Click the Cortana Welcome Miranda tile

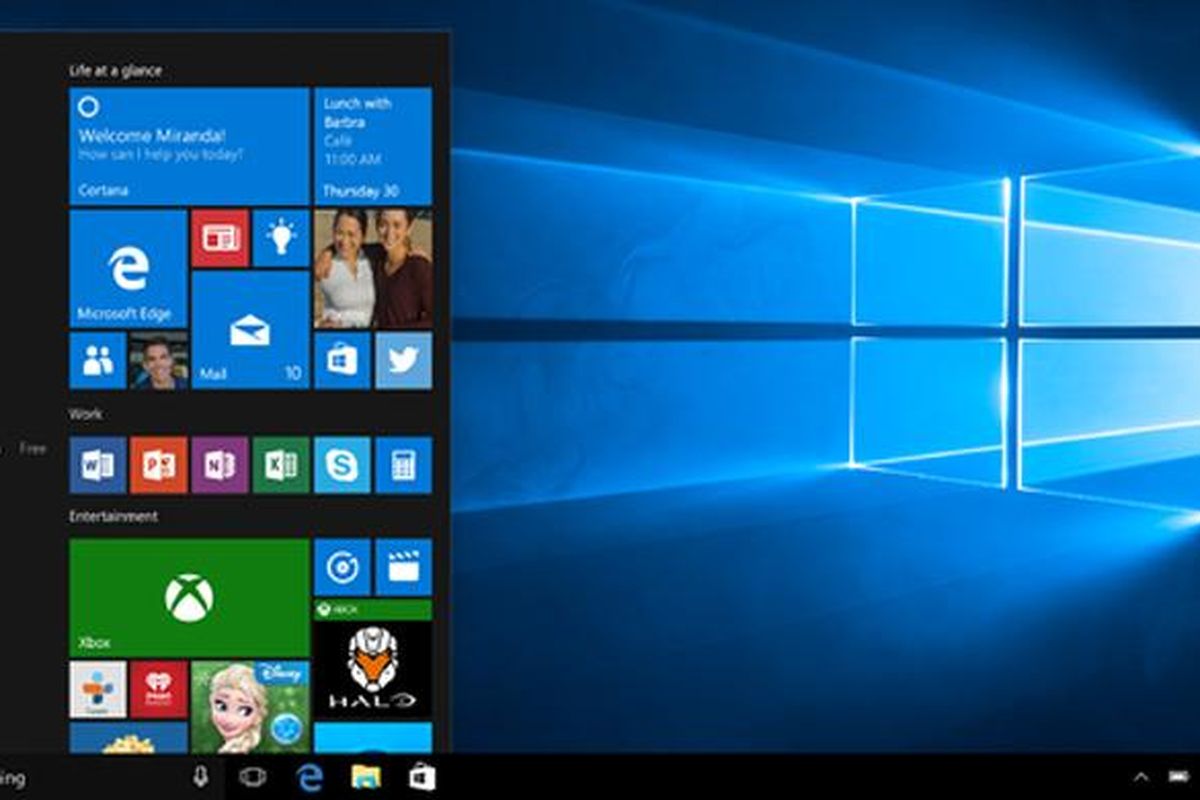pos(189,145)
